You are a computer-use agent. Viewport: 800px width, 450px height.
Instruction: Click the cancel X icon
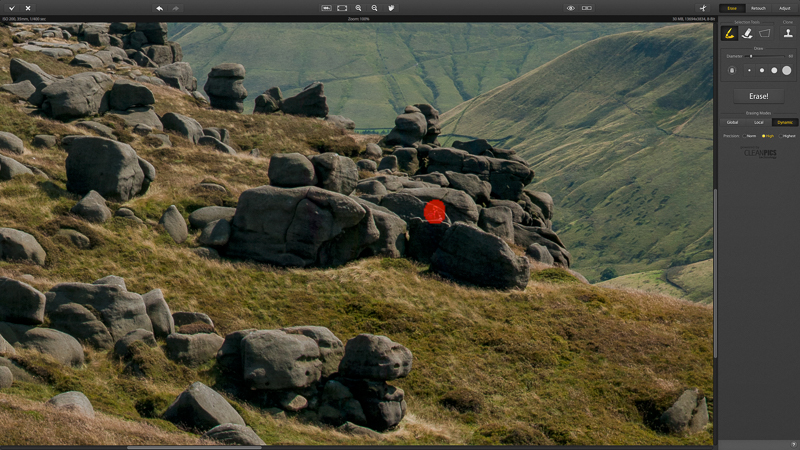[27, 8]
